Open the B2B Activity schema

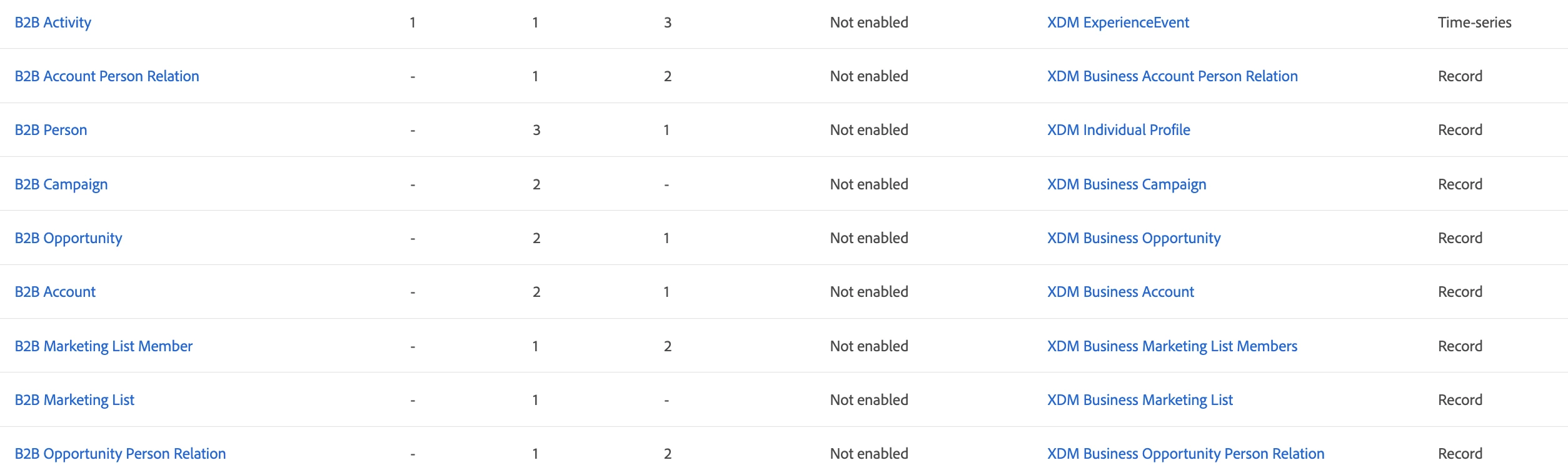[x=53, y=22]
